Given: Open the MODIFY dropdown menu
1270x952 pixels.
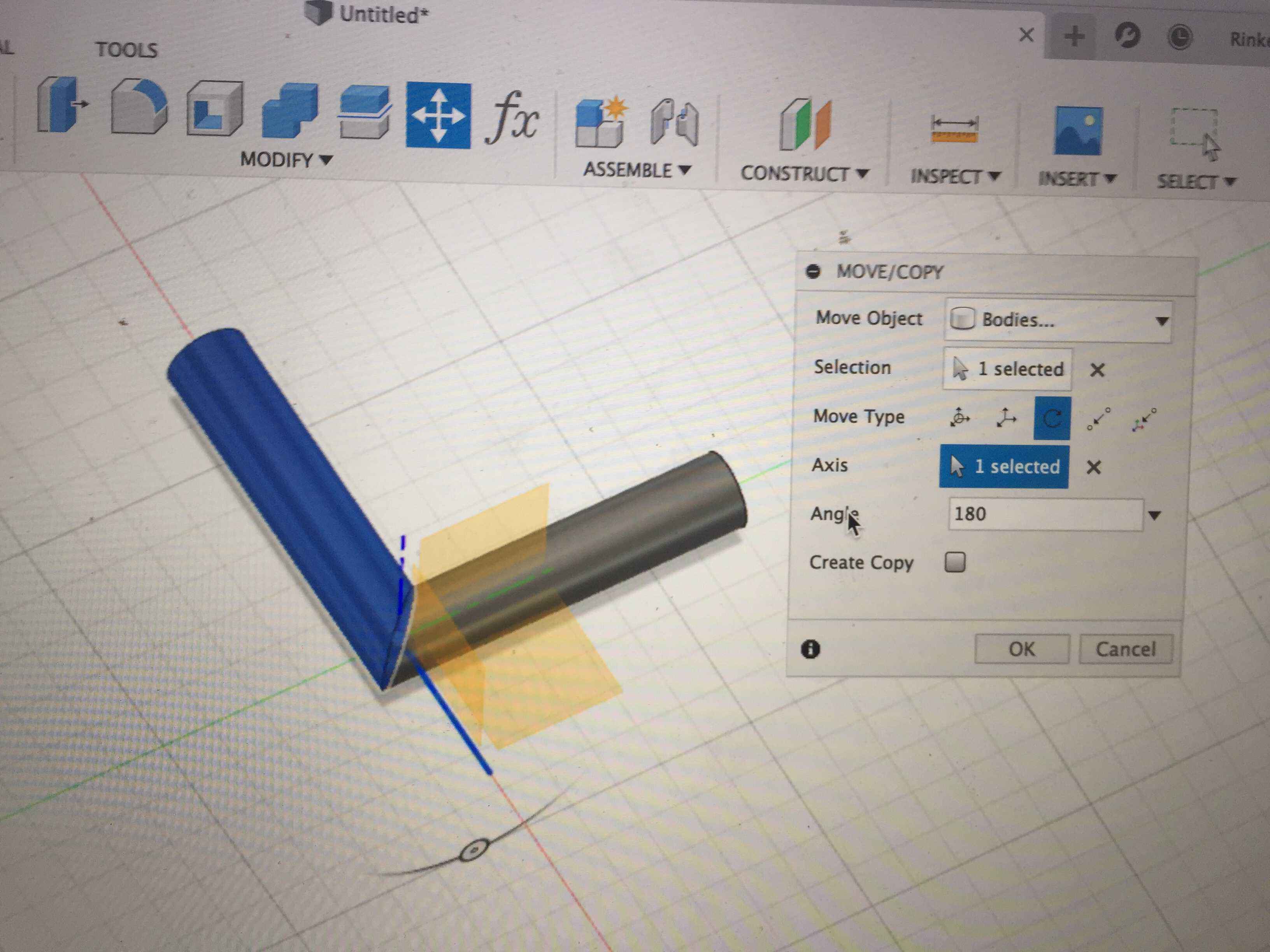Looking at the screenshot, I should point(286,159).
